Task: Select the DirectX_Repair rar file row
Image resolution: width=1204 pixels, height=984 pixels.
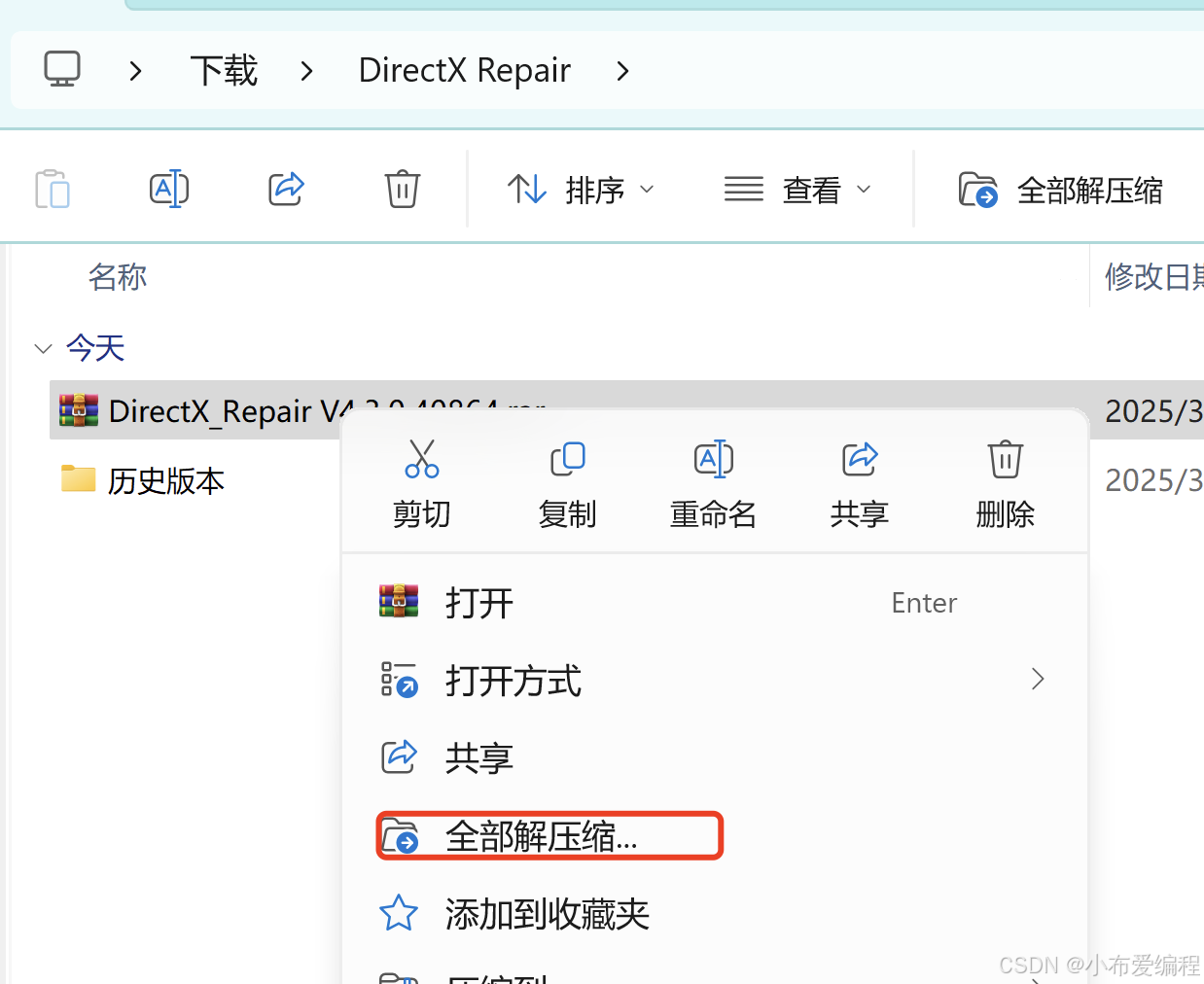Action: pyautogui.click(x=626, y=410)
